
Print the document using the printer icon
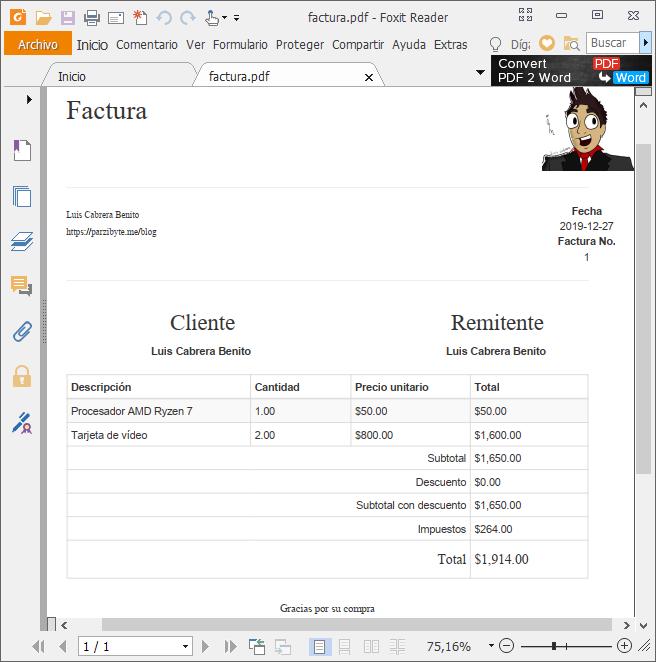[92, 18]
